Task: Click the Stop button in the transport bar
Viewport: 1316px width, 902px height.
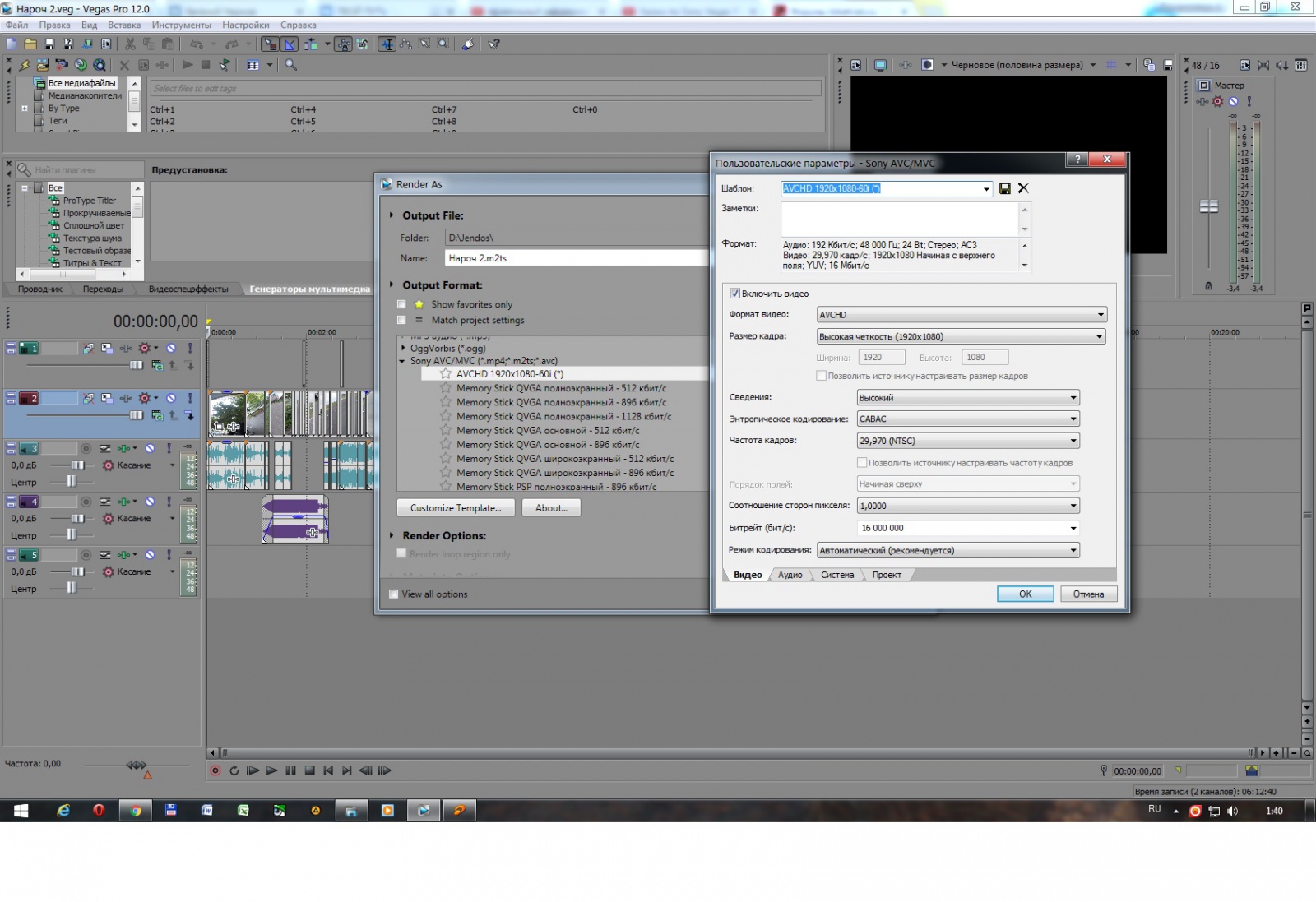Action: pos(309,771)
